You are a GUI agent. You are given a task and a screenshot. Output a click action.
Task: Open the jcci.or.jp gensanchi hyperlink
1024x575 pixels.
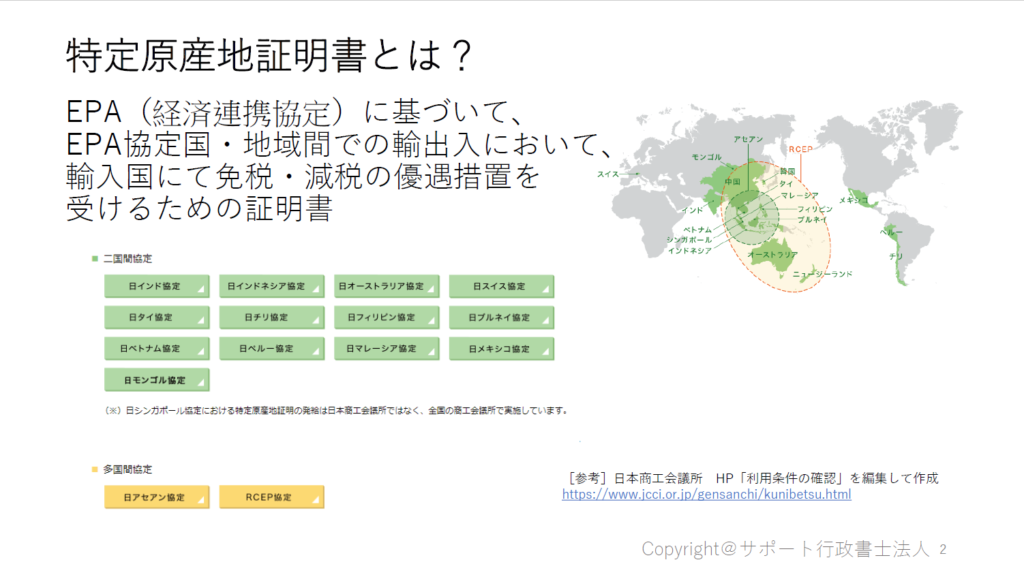pos(706,494)
